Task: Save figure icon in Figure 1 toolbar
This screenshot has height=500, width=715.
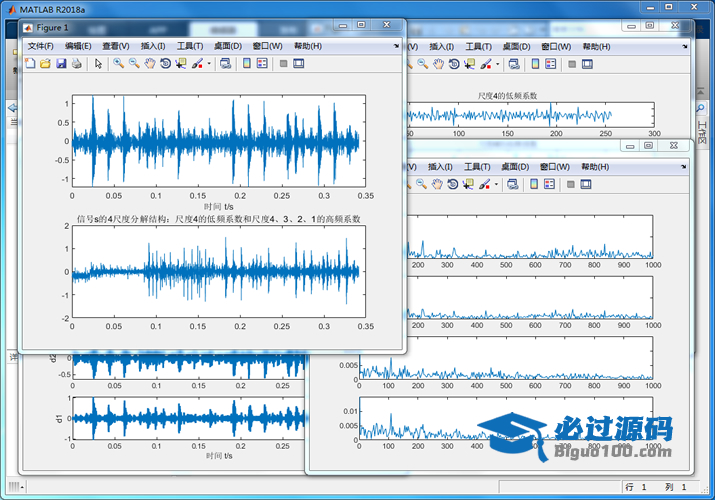Action: click(x=61, y=64)
